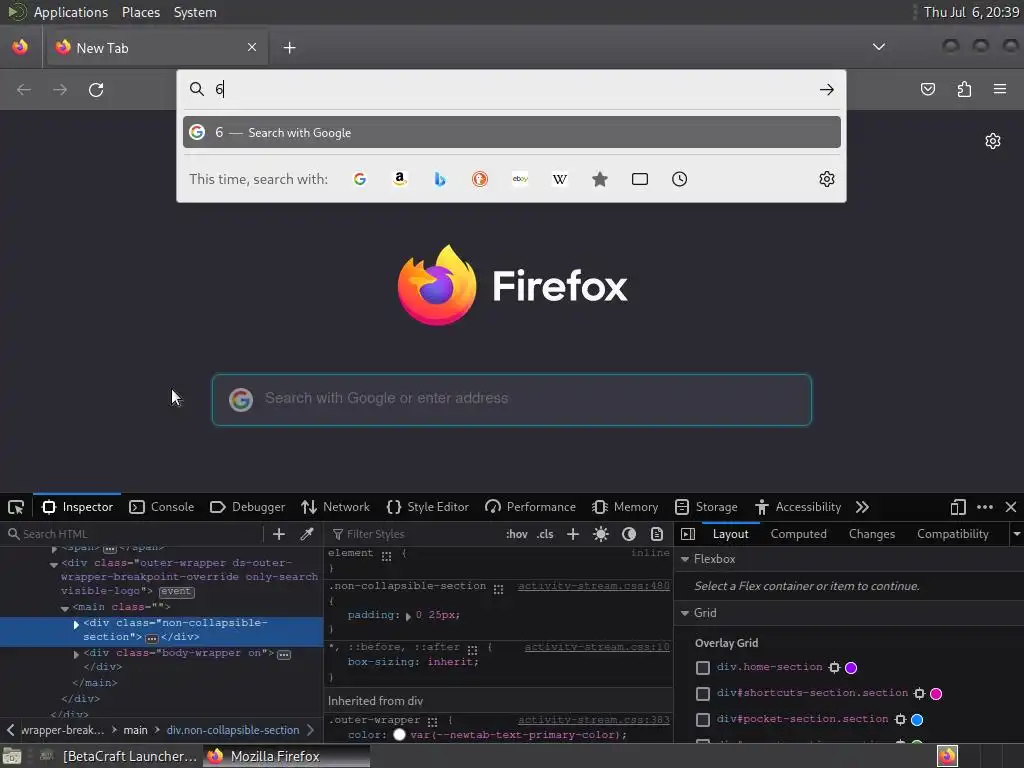Open Firefox application menu (hamburger)
Image resolution: width=1024 pixels, height=768 pixels.
[1000, 89]
